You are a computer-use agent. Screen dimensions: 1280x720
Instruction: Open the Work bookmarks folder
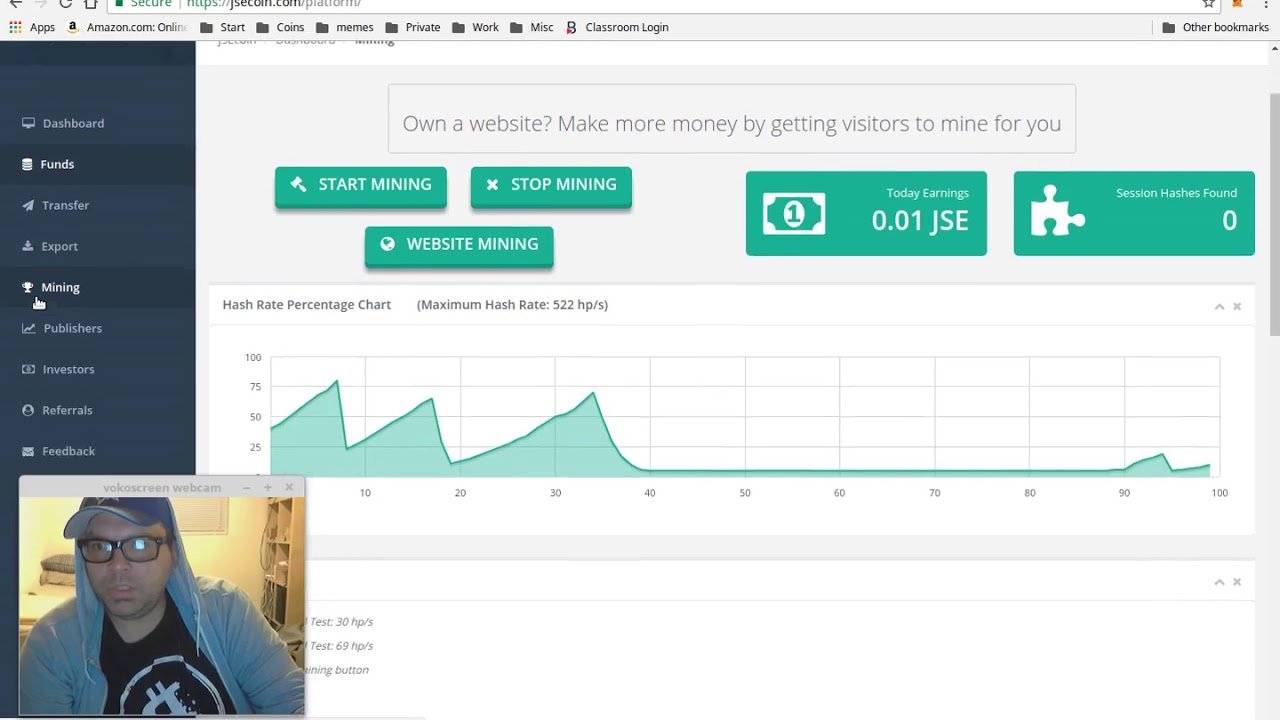coord(475,27)
